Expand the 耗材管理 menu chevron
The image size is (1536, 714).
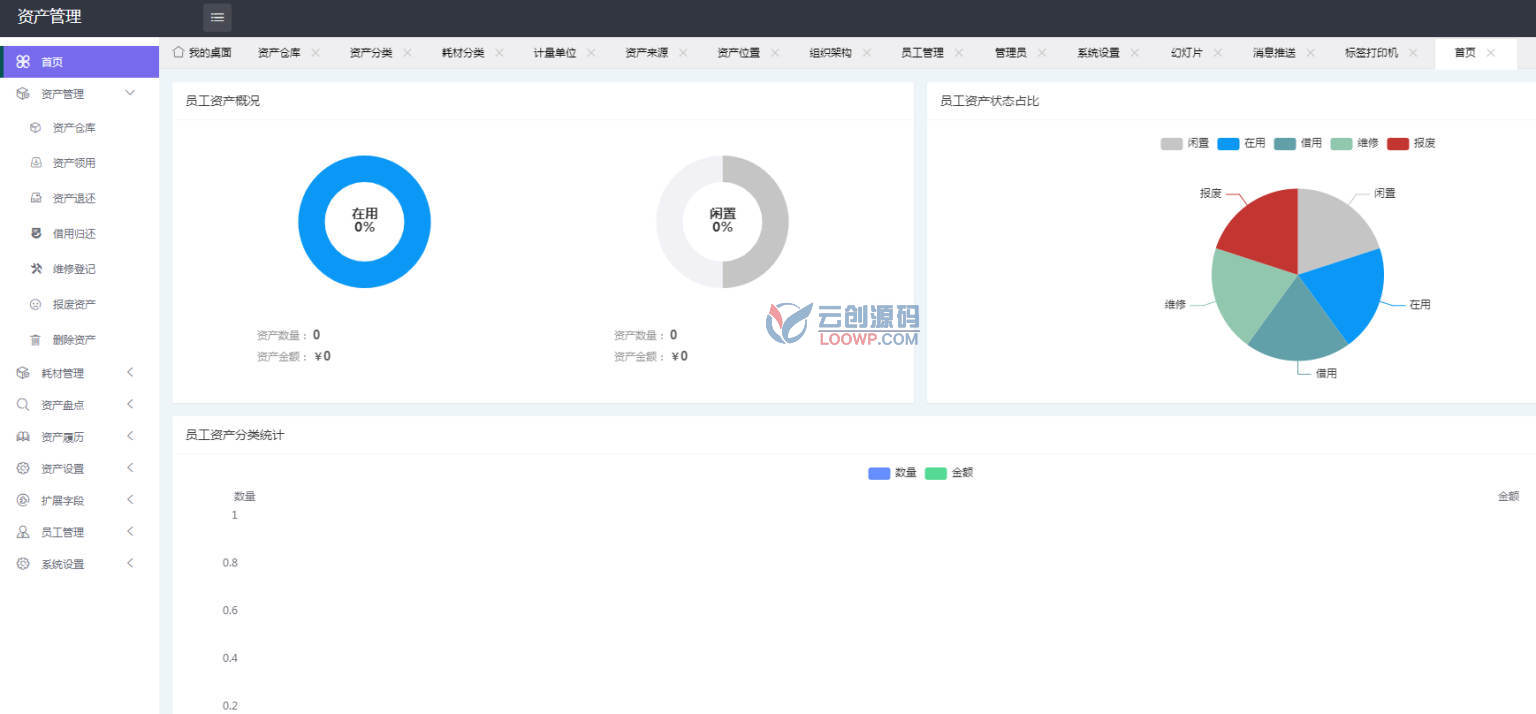130,373
